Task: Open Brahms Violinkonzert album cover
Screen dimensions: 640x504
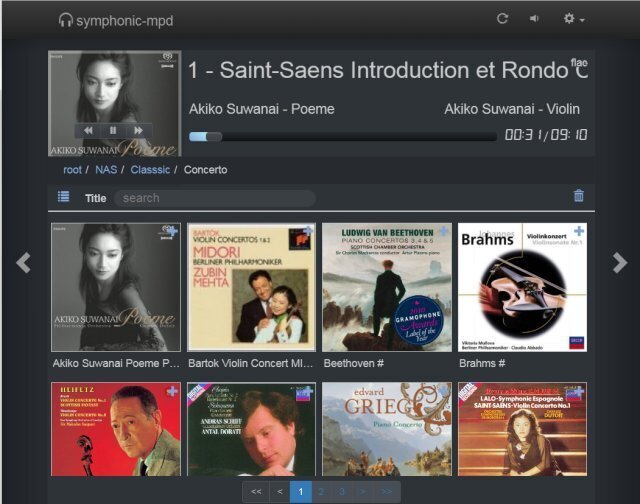Action: 522,287
